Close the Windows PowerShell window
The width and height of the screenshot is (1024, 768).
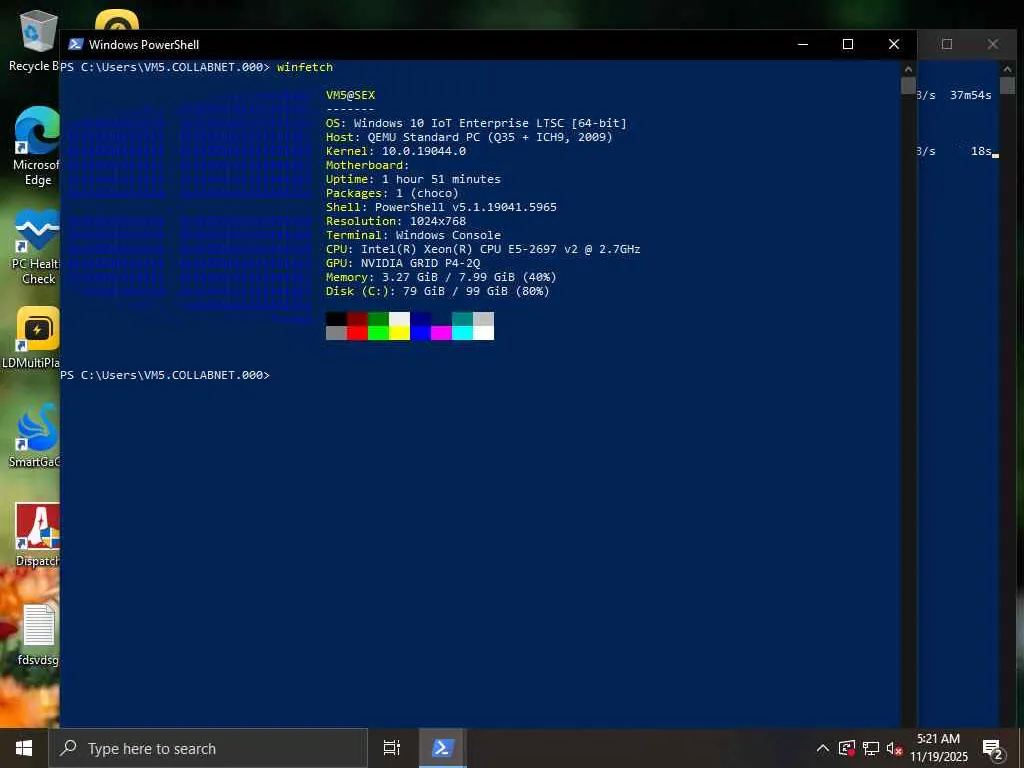894,44
